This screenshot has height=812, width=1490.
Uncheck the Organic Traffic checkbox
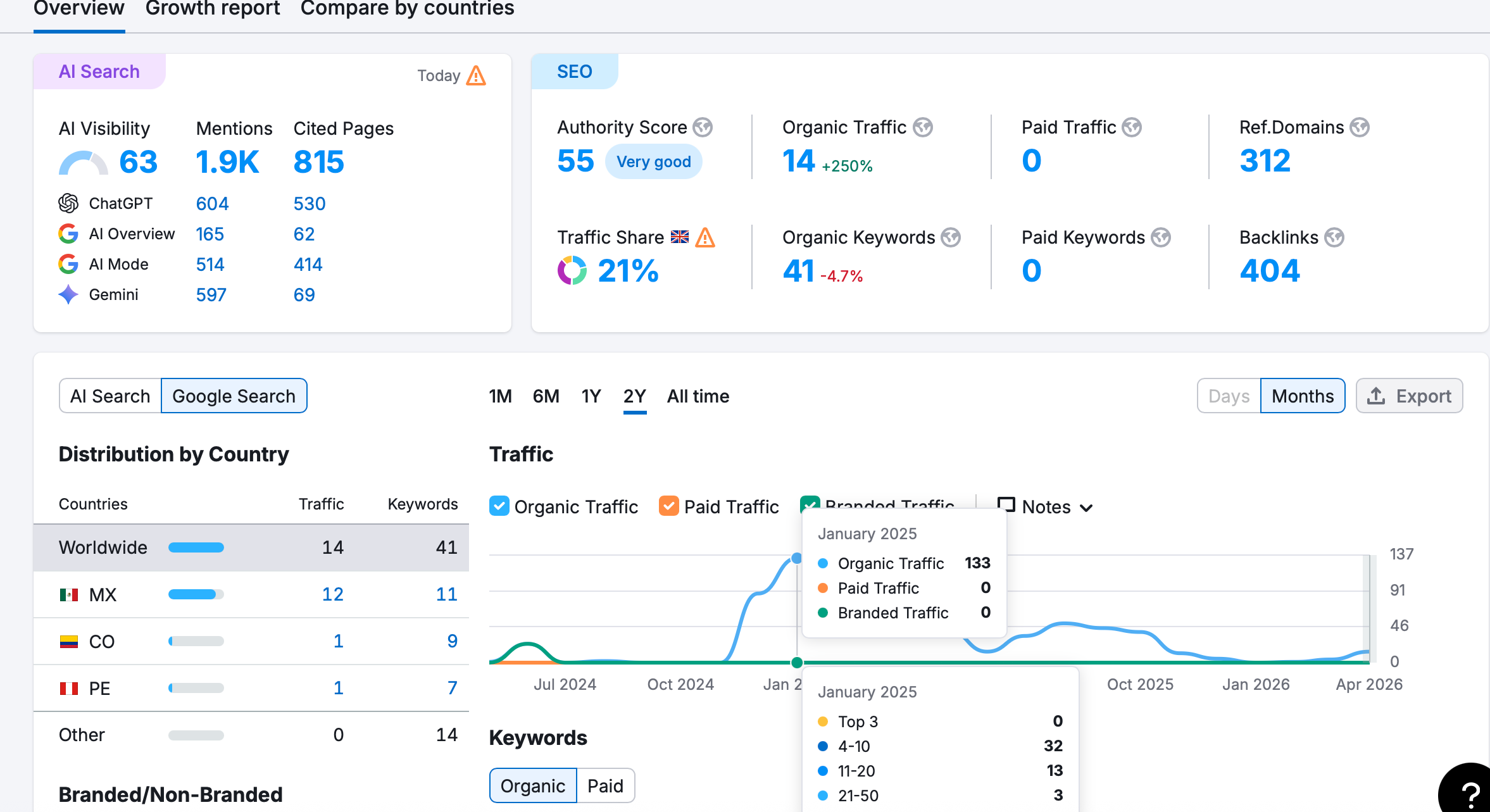point(499,506)
